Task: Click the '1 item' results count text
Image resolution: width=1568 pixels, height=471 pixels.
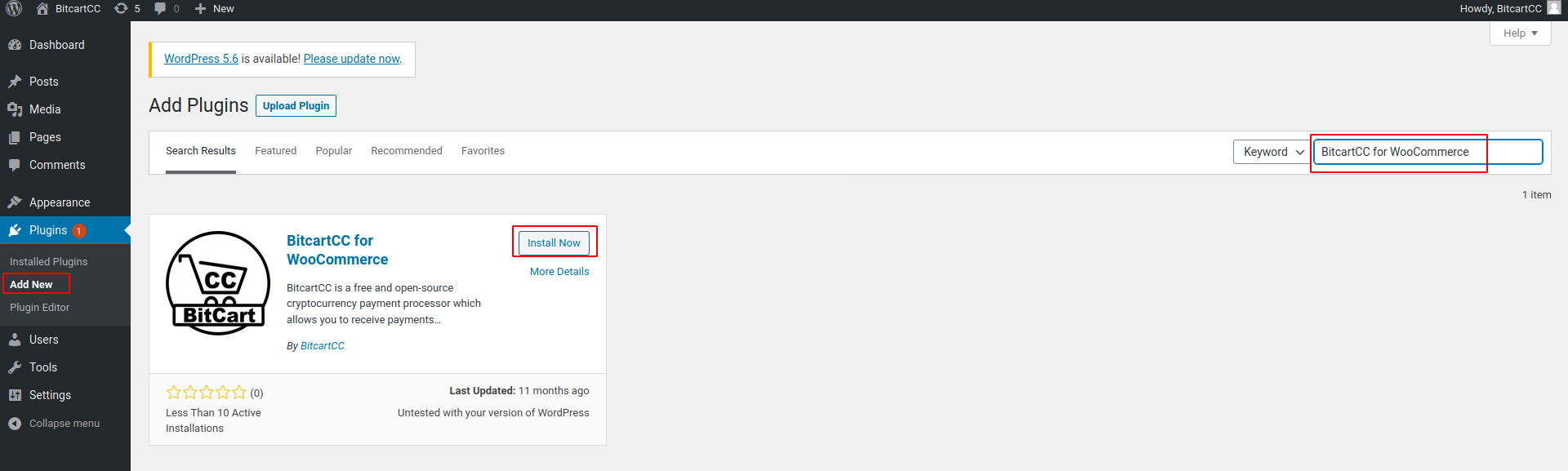Action: pos(1536,195)
